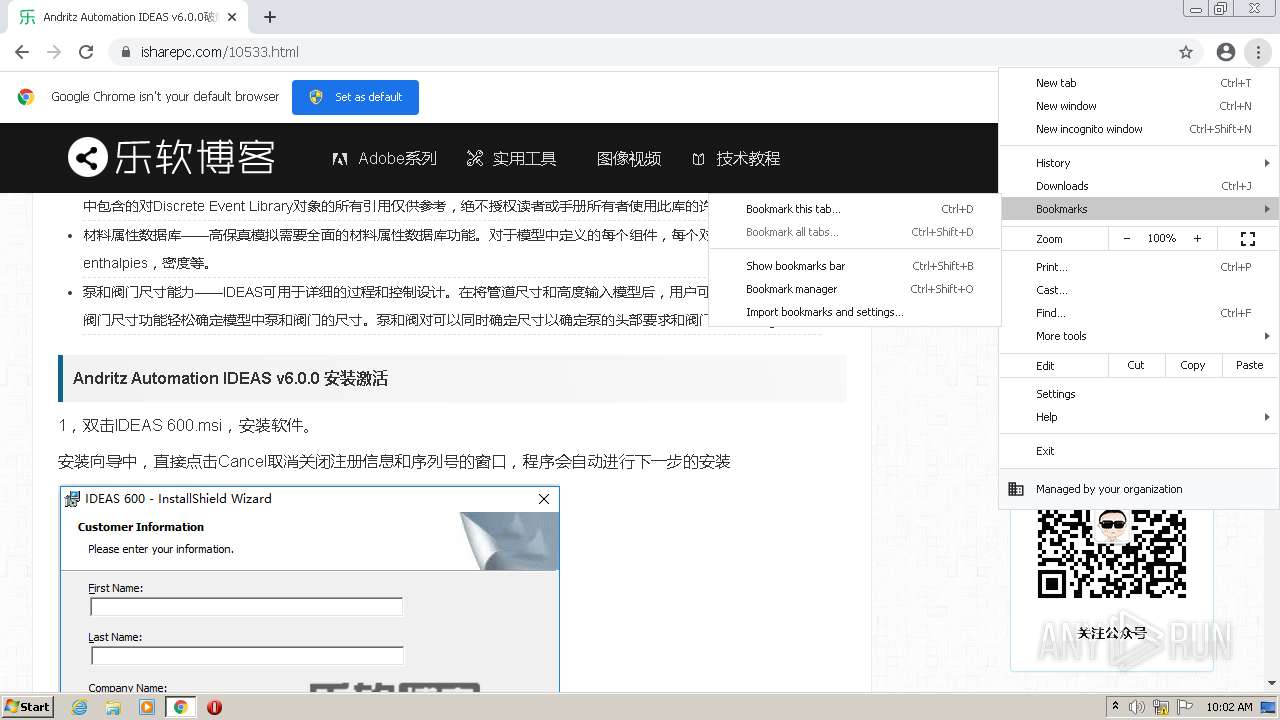1280x720 pixels.
Task: Decrease zoom with the minus button
Action: pyautogui.click(x=1127, y=239)
